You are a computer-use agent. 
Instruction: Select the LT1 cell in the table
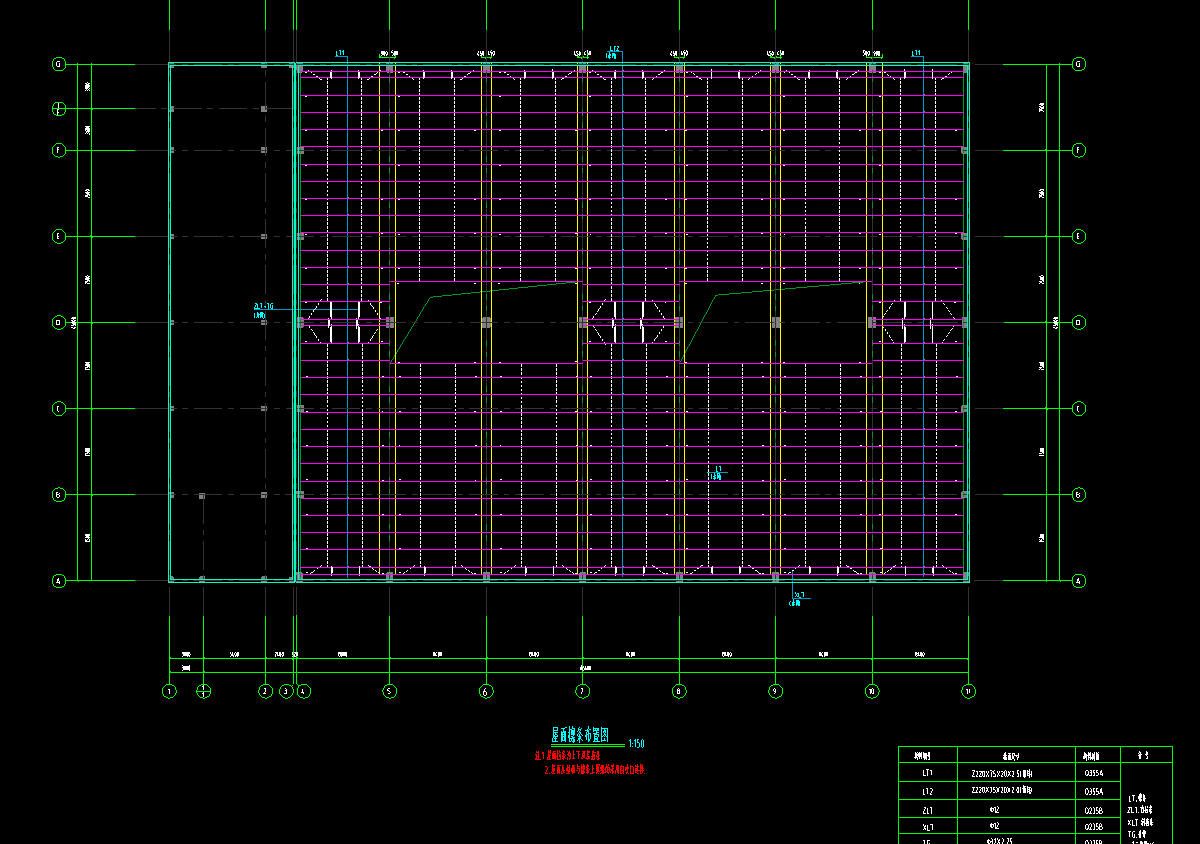click(928, 773)
